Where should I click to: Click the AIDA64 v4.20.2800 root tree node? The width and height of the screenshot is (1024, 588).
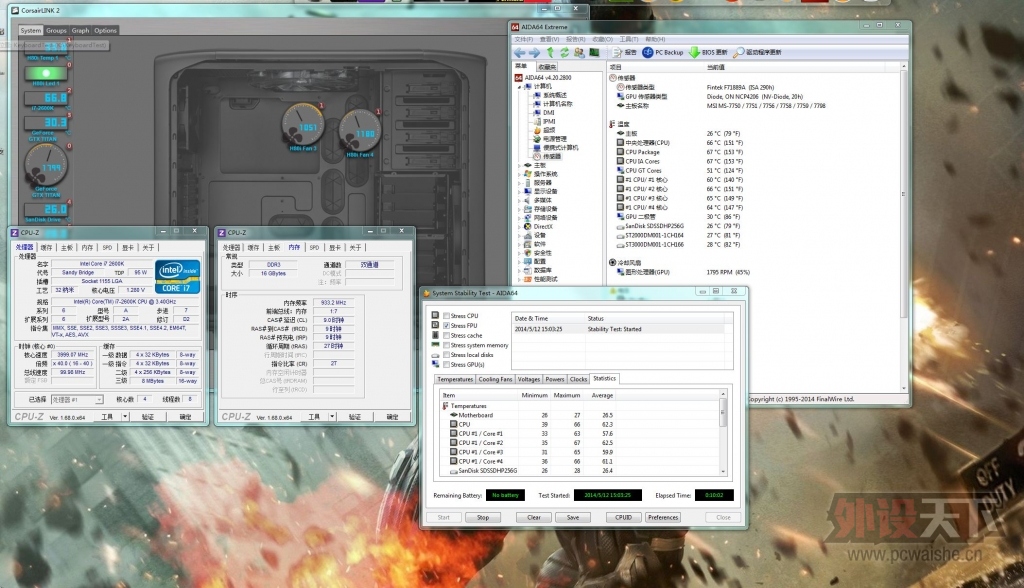(542, 77)
